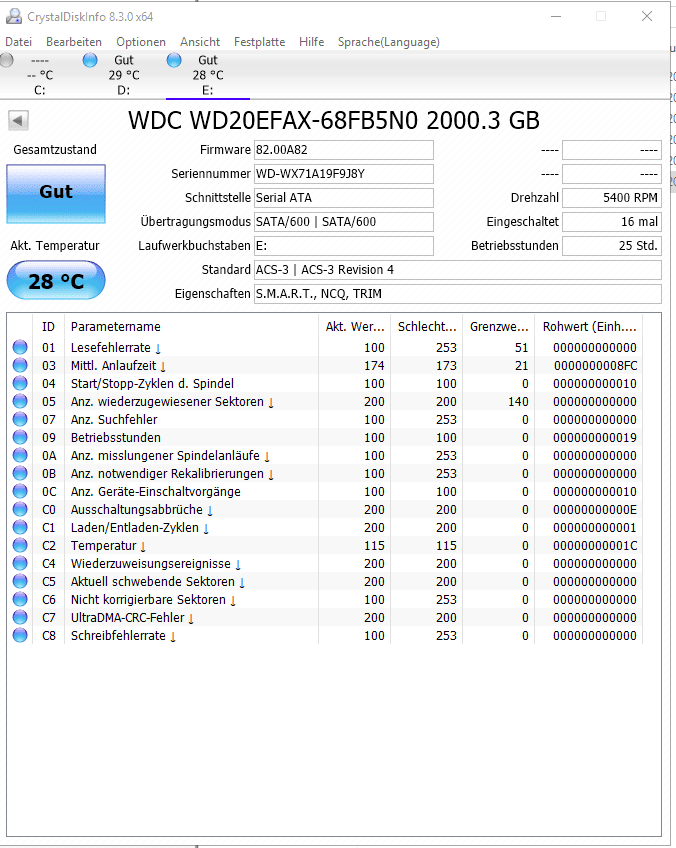The width and height of the screenshot is (676, 848).
Task: Click status orb of Nicht korrigierbare Sektoren row
Action: (20, 599)
